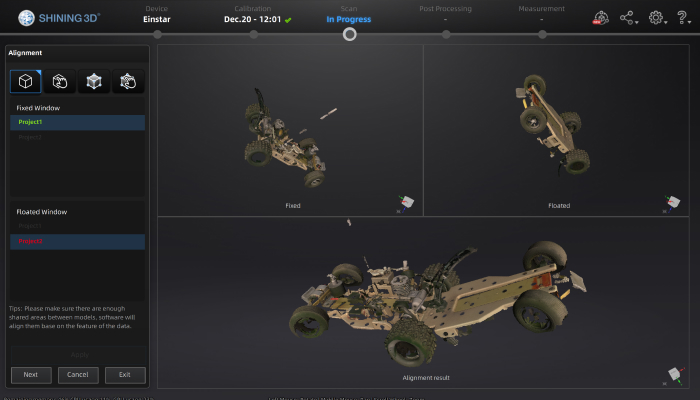Click the Cancel button
Image resolution: width=700 pixels, height=400 pixels.
coord(78,375)
